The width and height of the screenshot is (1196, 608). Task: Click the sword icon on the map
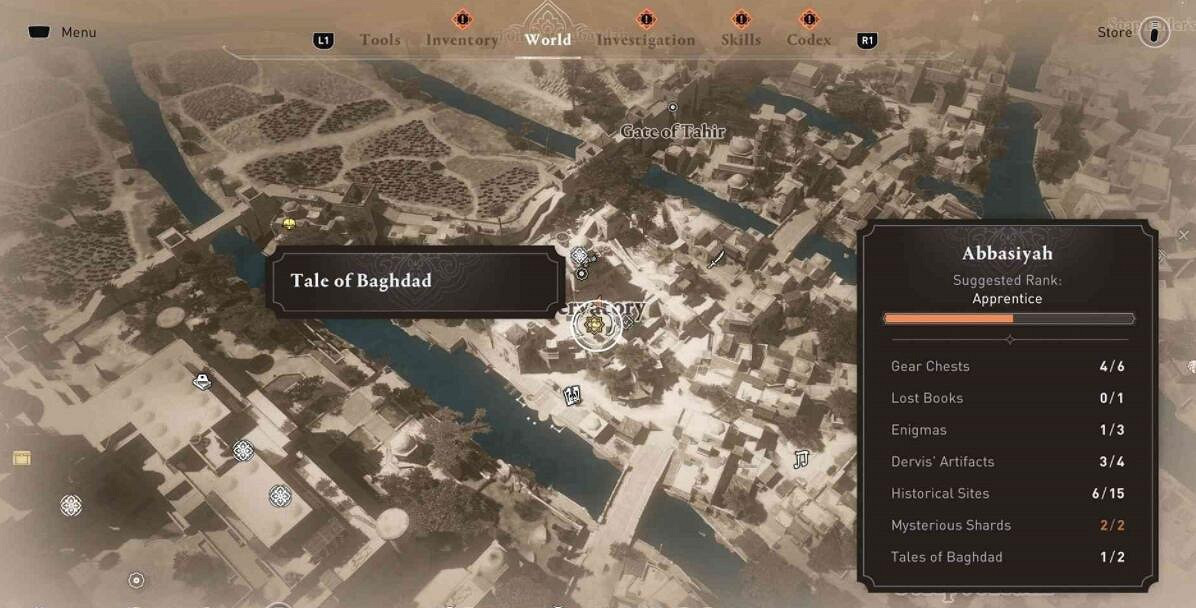[x=715, y=259]
